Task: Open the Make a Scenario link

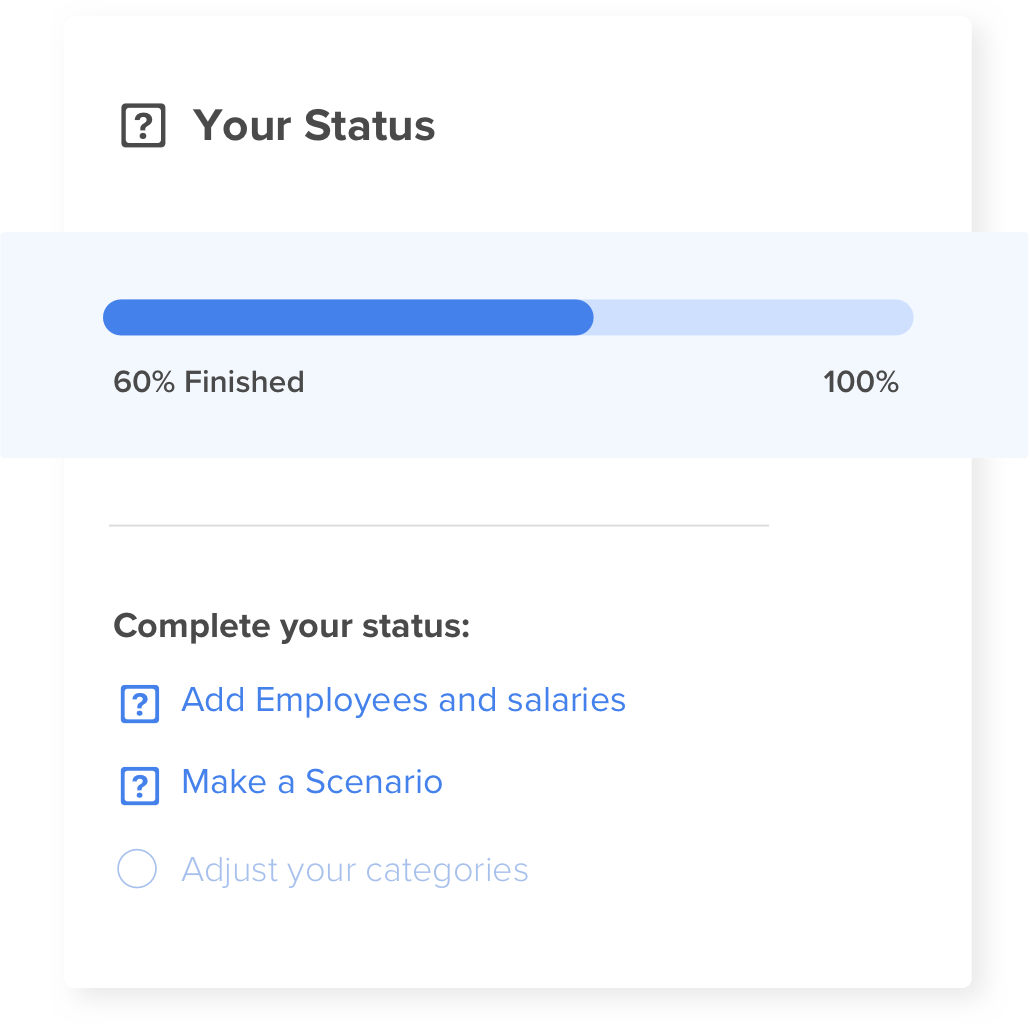Action: point(312,782)
